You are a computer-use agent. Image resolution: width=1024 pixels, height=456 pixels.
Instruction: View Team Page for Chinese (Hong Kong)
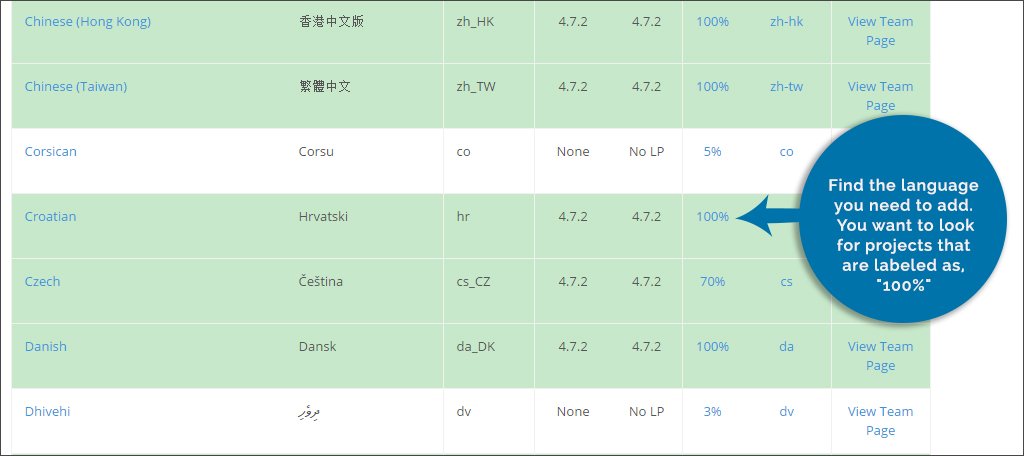880,31
